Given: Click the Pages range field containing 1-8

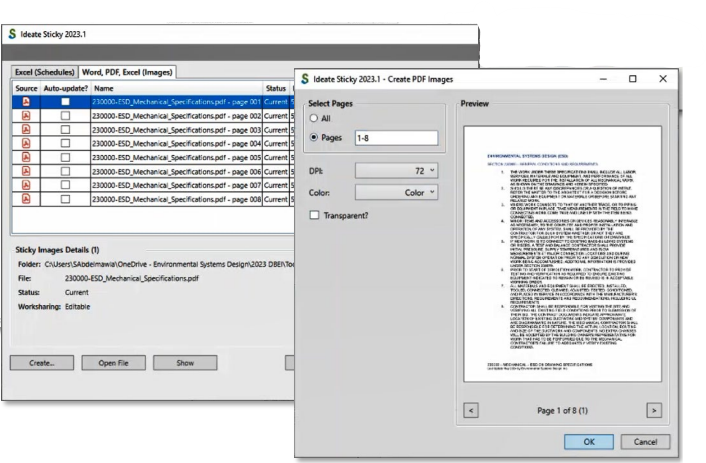Looking at the screenshot, I should tap(395, 138).
